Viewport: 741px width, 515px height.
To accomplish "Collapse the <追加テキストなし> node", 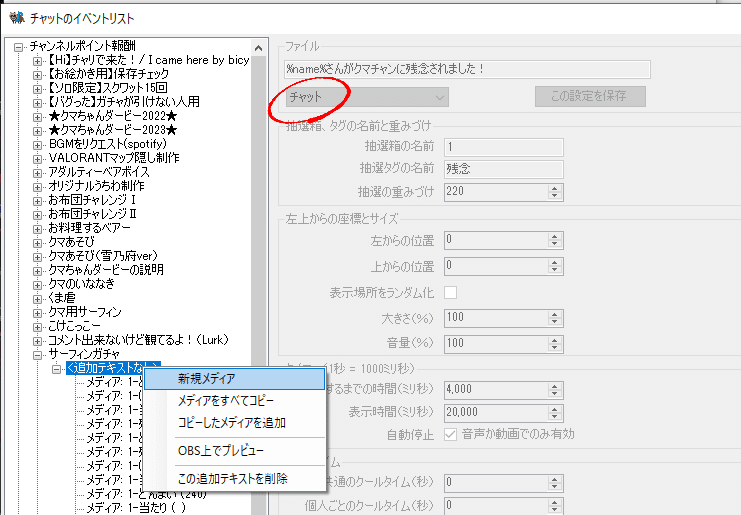I will click(x=56, y=369).
